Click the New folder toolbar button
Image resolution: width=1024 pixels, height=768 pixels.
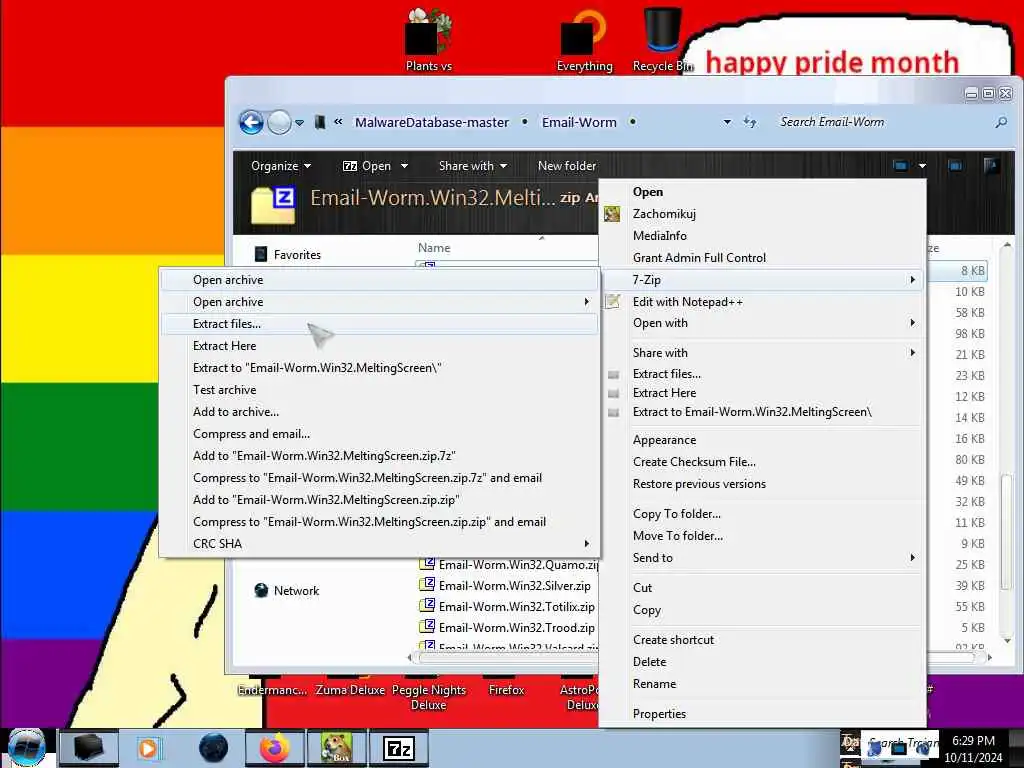point(567,166)
